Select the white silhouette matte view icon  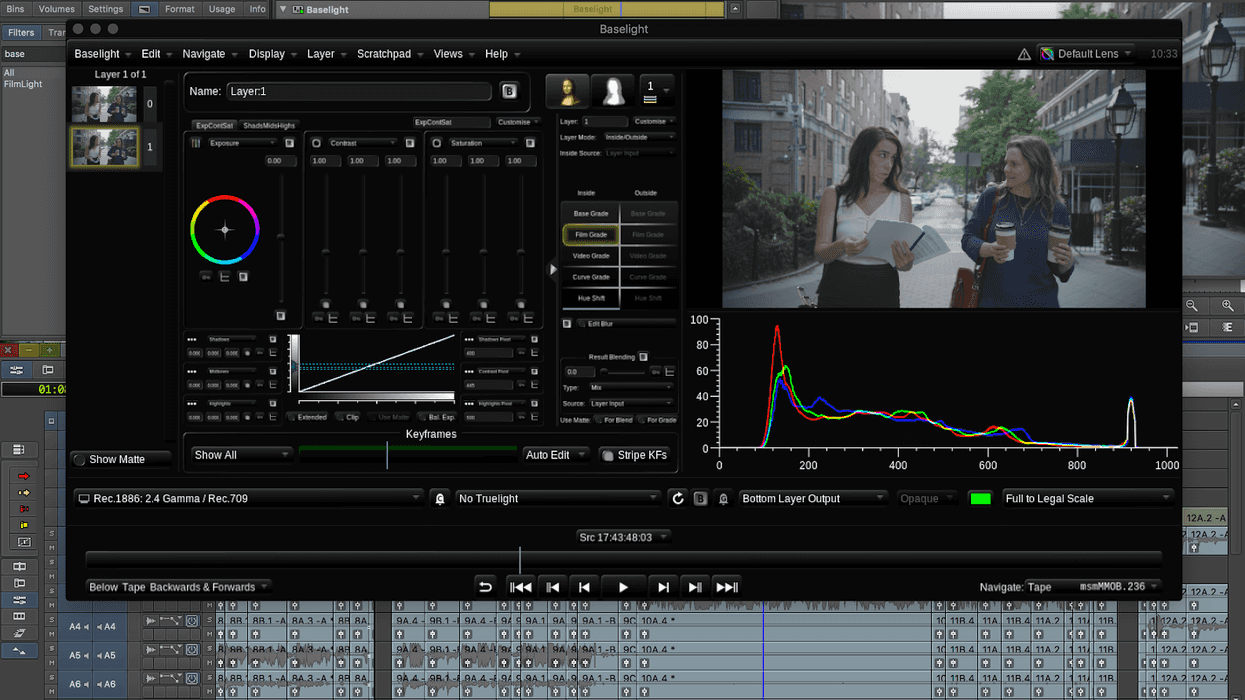tap(613, 91)
